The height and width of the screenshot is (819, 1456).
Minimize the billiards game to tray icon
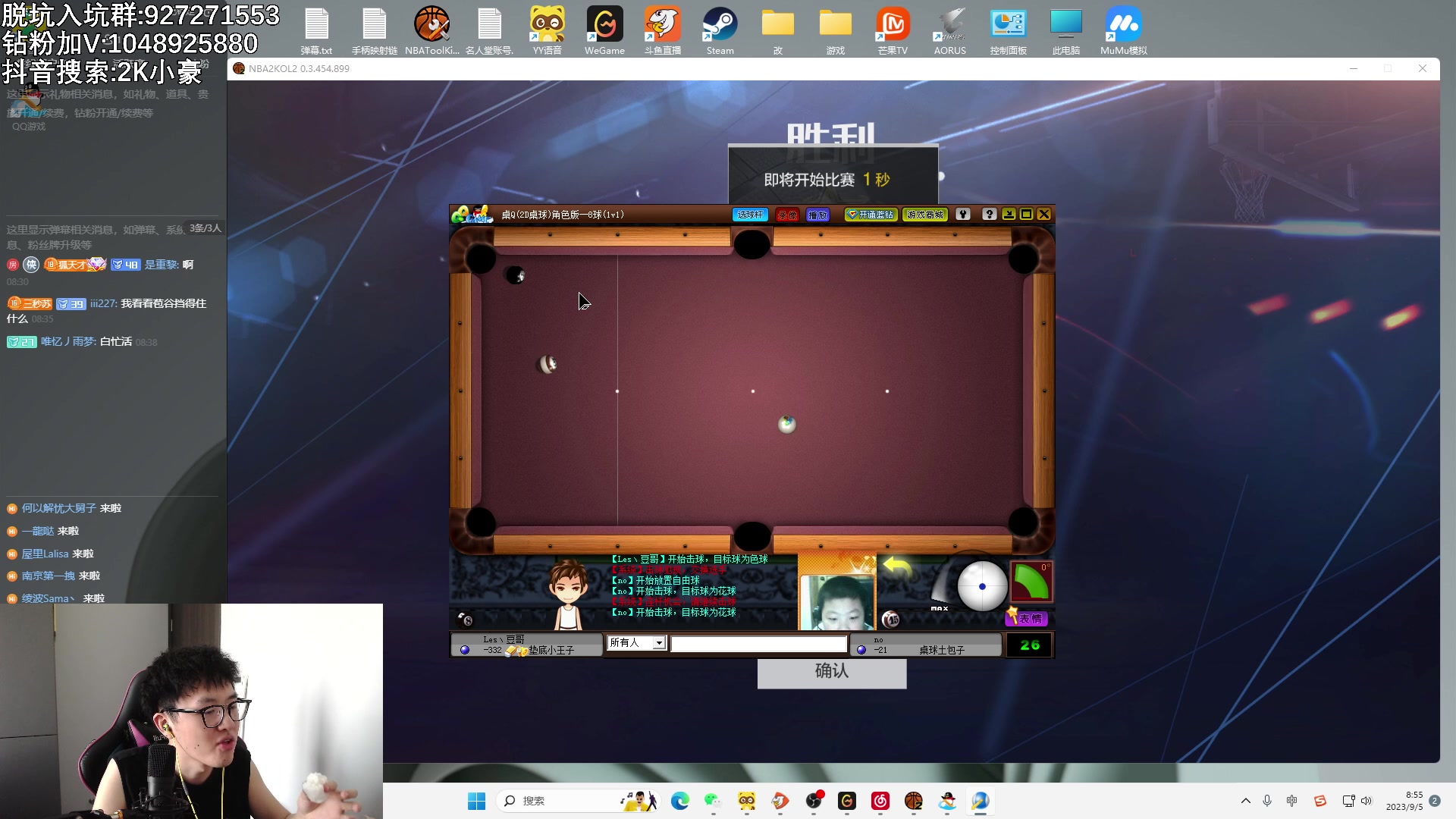click(1009, 215)
